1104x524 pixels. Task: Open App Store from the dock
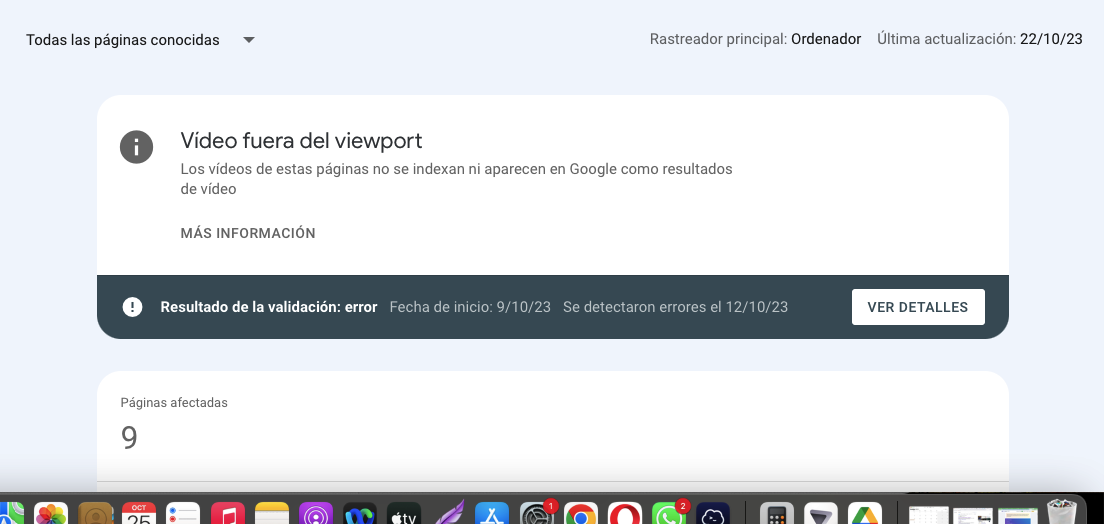point(492,513)
